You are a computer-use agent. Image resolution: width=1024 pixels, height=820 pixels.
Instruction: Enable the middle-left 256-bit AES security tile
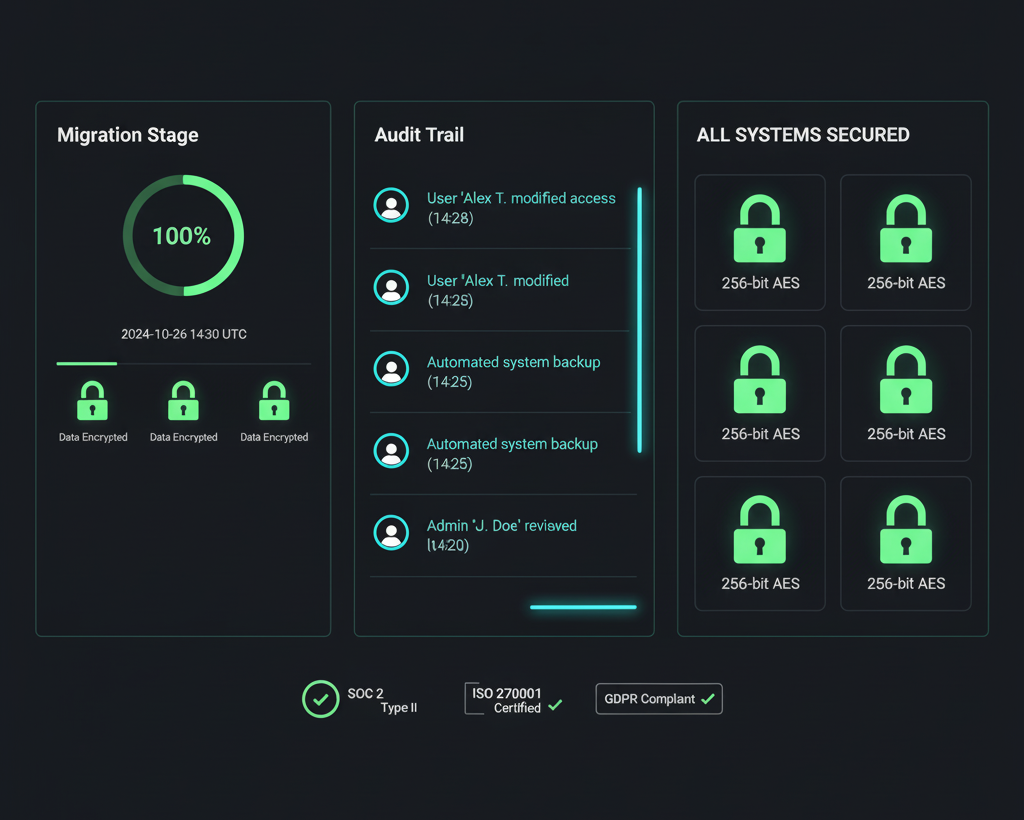759,379
